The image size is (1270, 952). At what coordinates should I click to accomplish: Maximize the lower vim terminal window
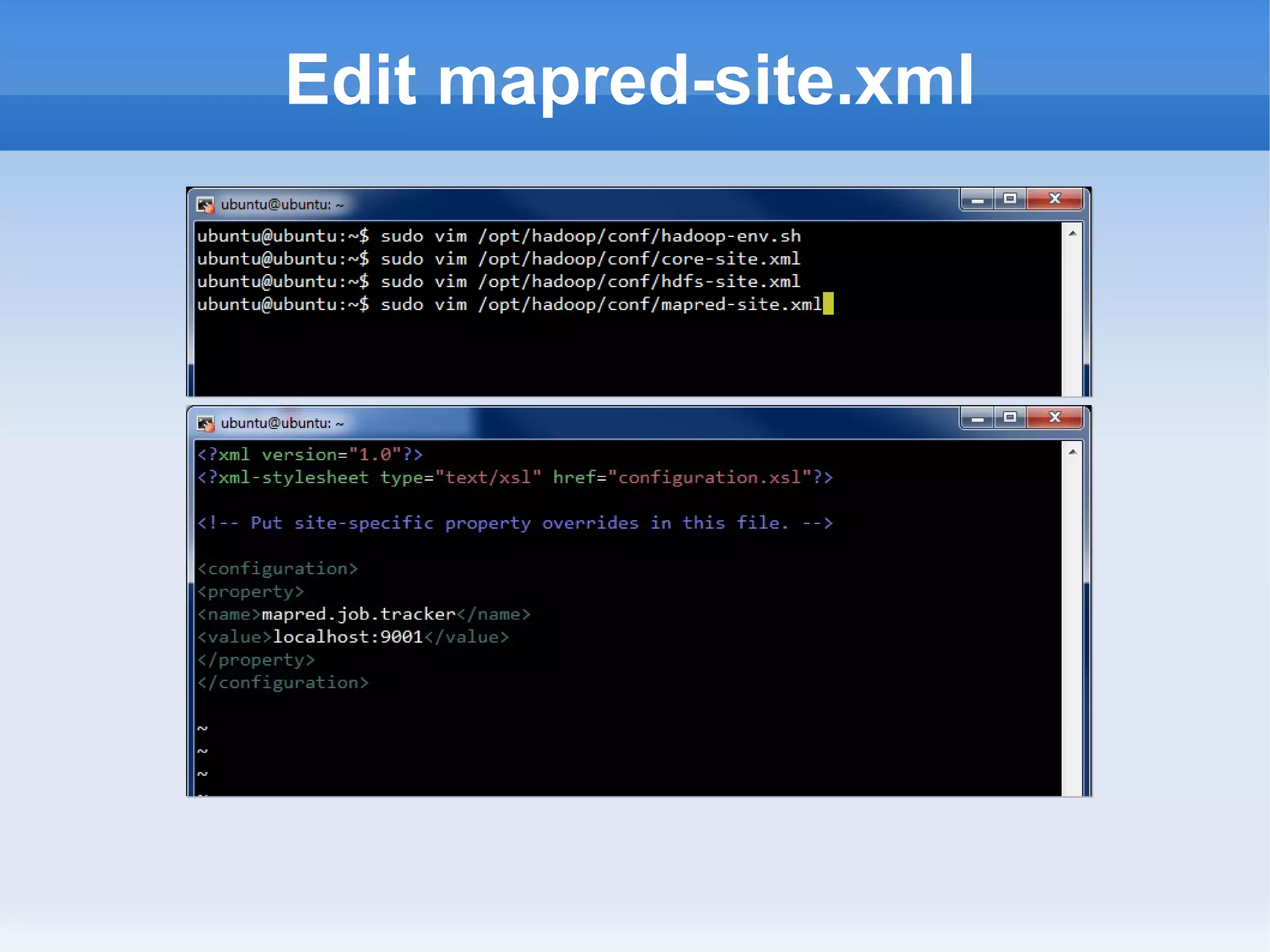(1010, 417)
